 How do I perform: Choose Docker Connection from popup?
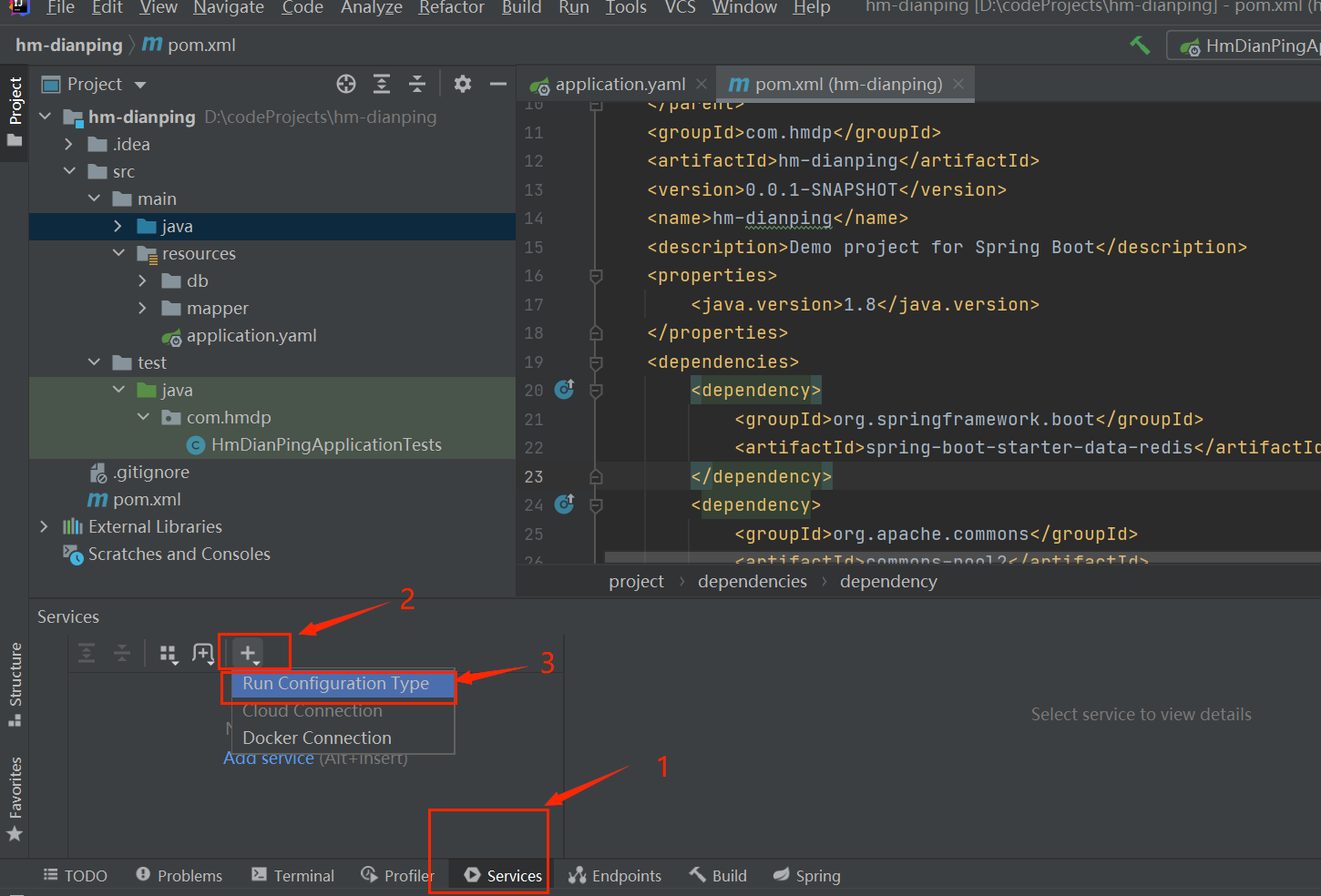(x=343, y=738)
